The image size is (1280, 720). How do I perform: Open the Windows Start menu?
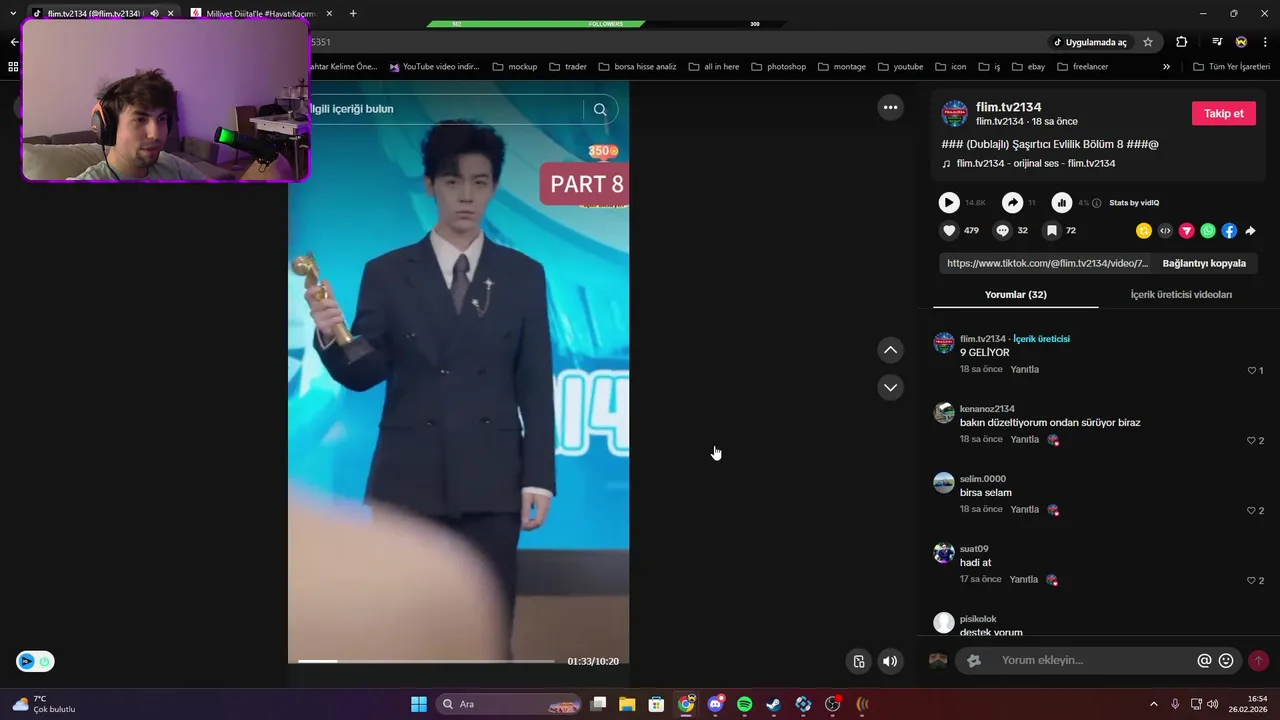point(419,704)
